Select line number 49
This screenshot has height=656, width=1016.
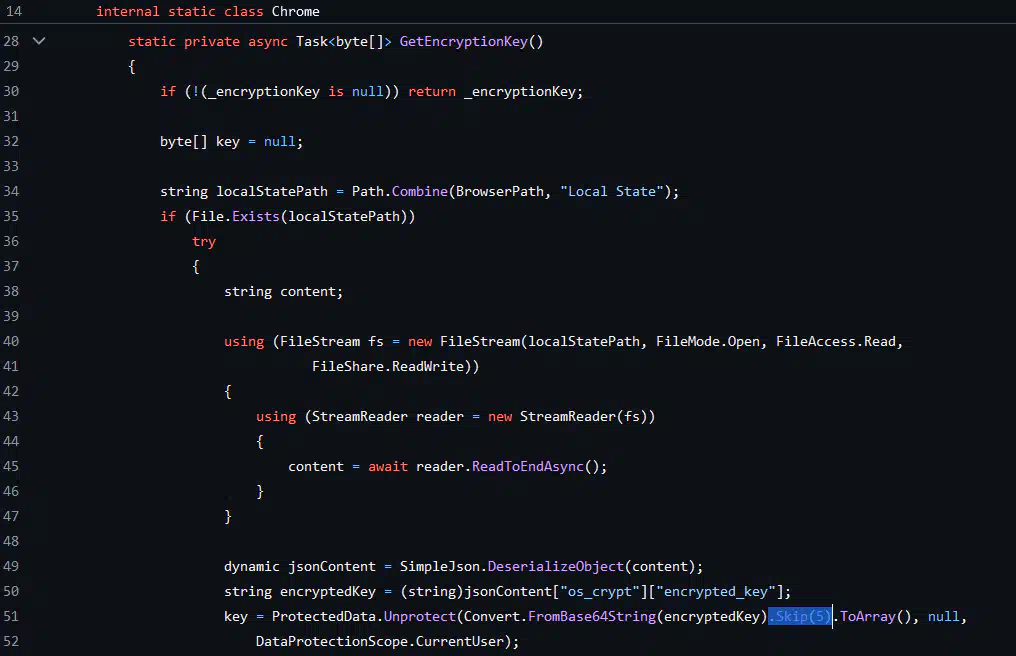tap(11, 566)
